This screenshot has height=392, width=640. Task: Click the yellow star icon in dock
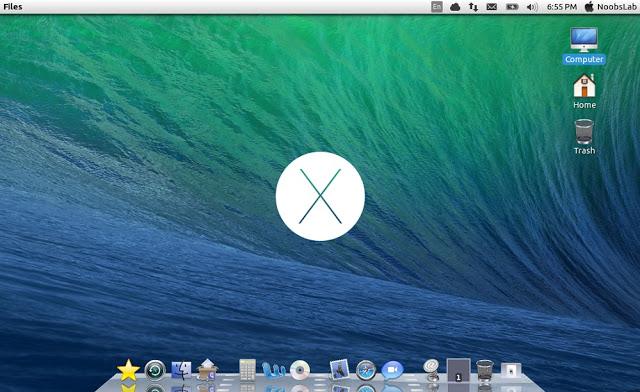128,370
